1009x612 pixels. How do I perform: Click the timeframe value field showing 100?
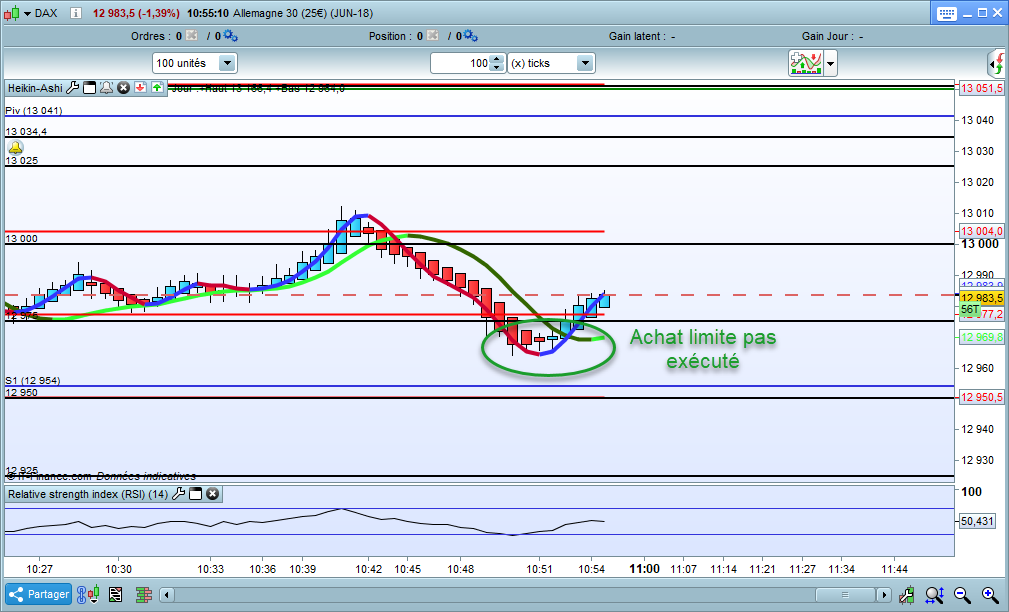(x=460, y=63)
